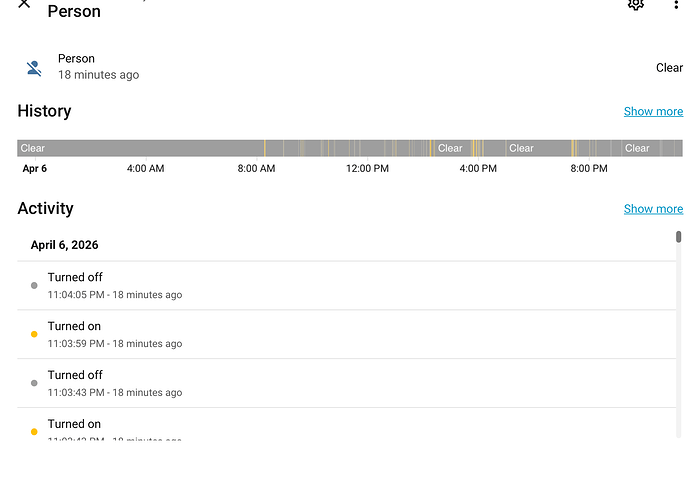Show more Activity entries

(653, 209)
